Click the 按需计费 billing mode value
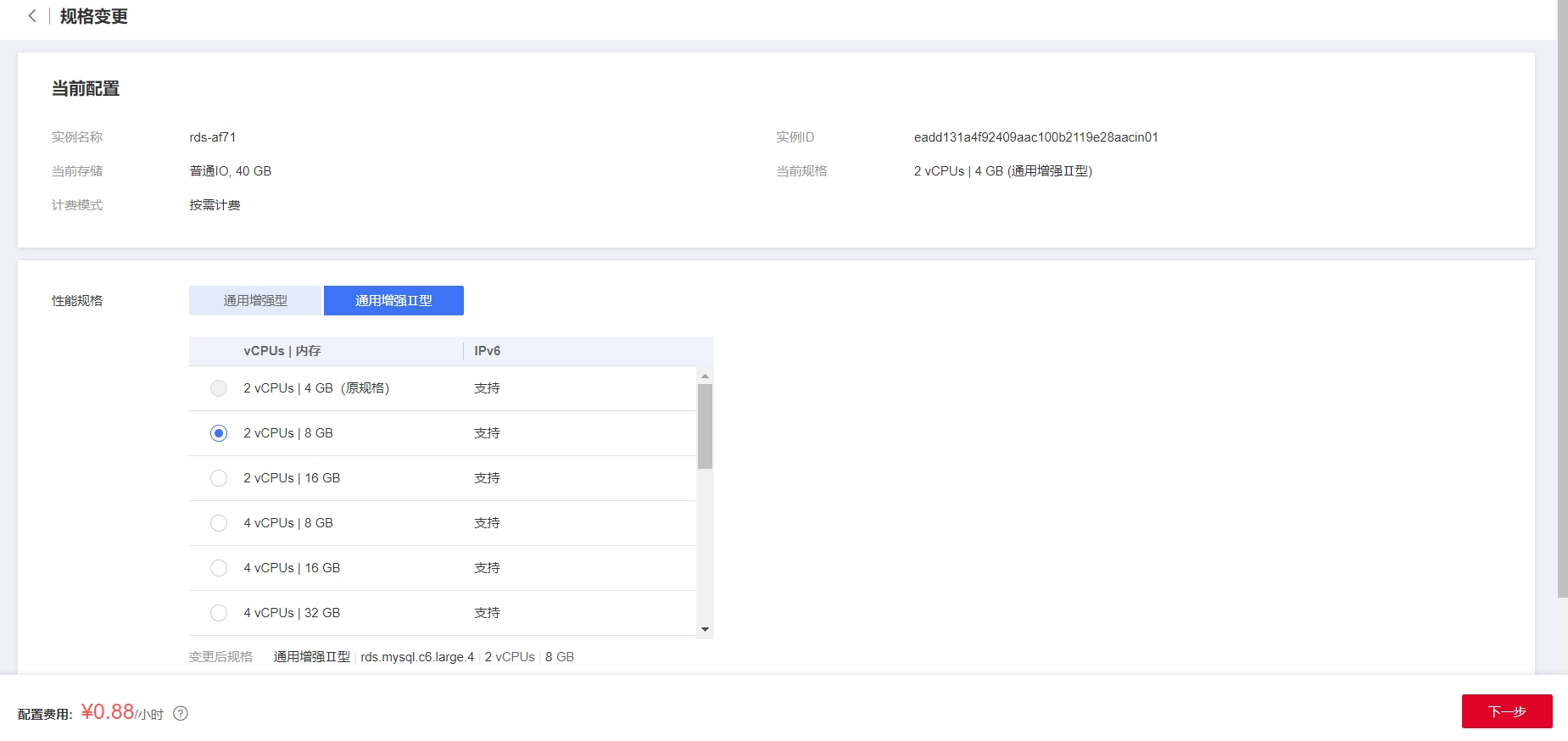This screenshot has width=1568, height=741. [215, 205]
